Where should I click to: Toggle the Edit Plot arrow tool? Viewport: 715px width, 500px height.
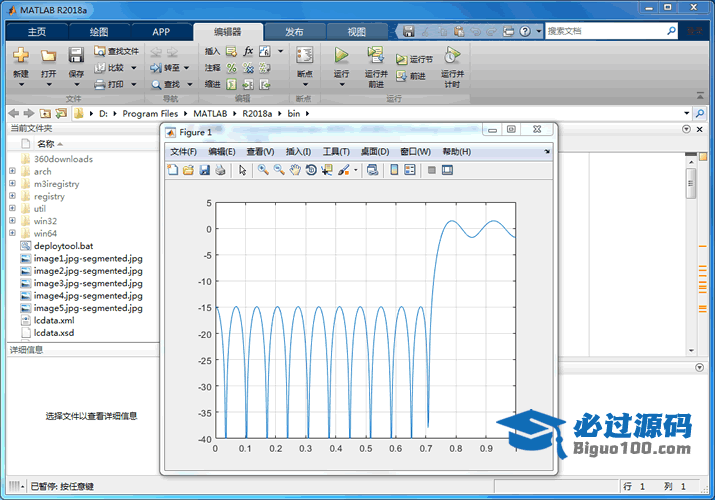(x=242, y=170)
